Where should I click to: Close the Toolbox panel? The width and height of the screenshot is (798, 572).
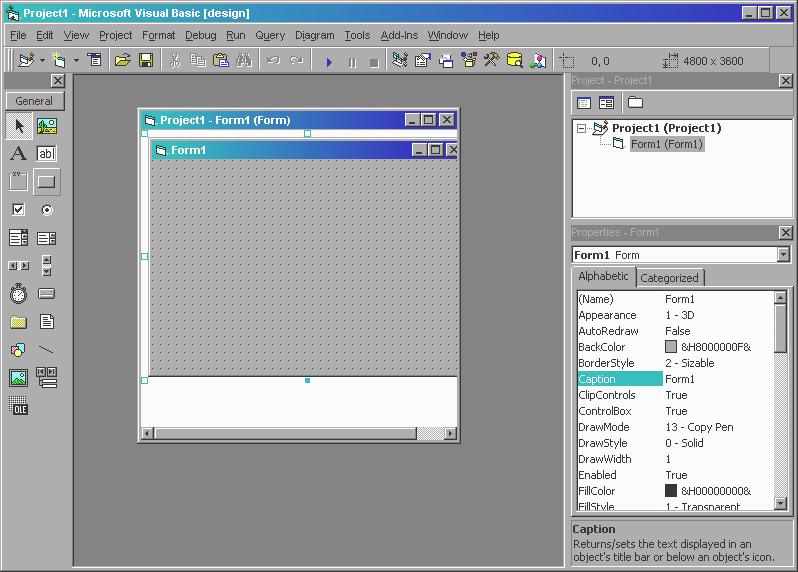coord(58,81)
